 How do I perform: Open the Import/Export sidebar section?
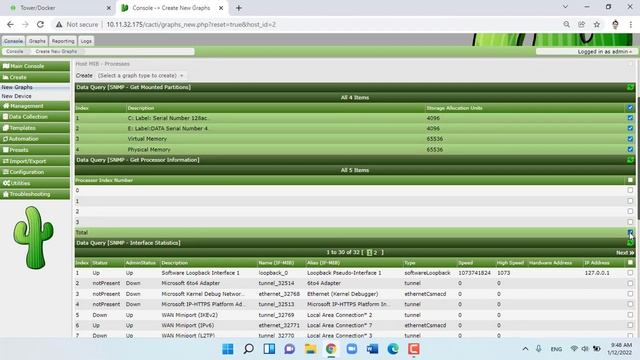(x=35, y=161)
